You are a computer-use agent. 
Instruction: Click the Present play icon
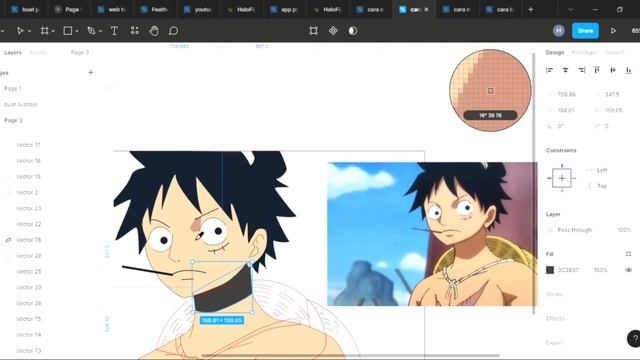coord(613,31)
